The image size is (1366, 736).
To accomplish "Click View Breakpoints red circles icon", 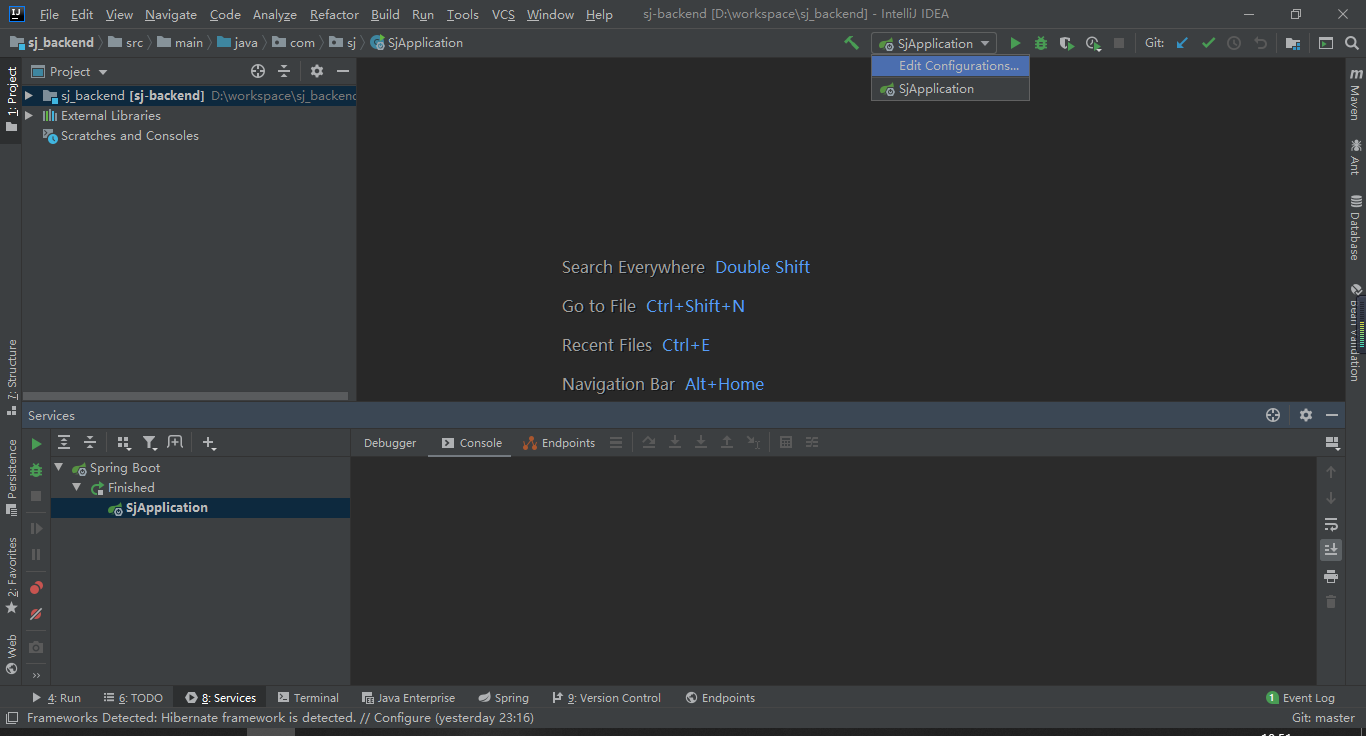I will pos(36,588).
